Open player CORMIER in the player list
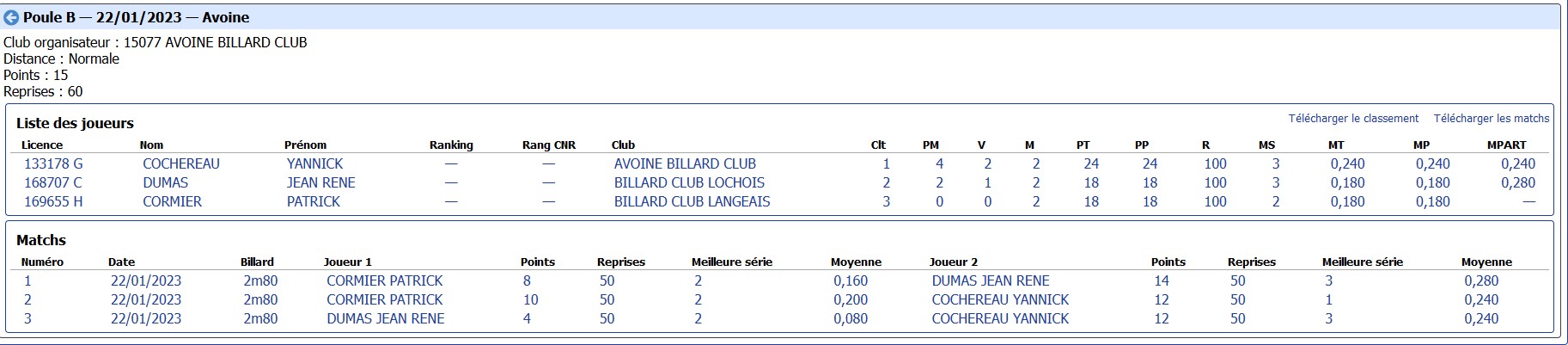Screen dimensions: 1568x345 click(173, 201)
